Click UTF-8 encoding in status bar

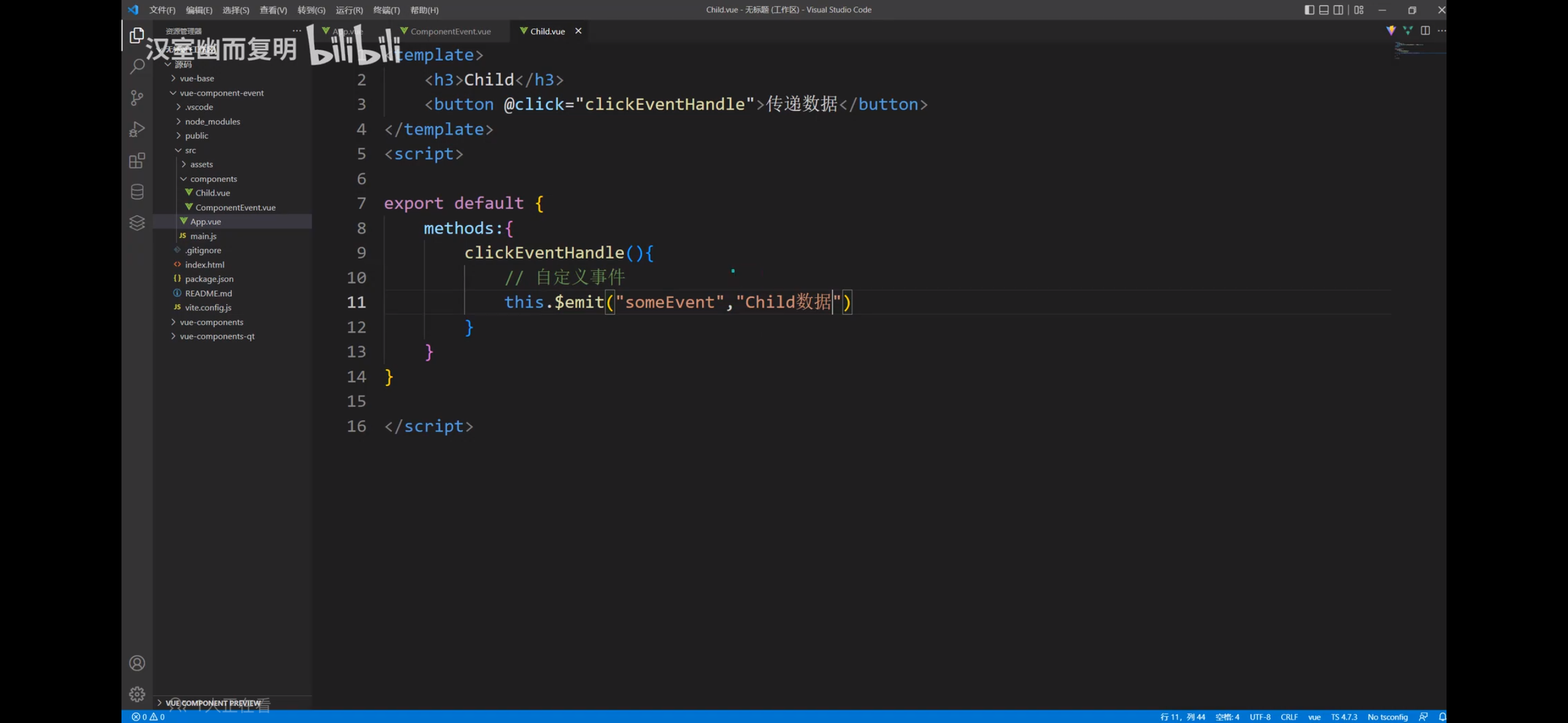tap(1260, 717)
